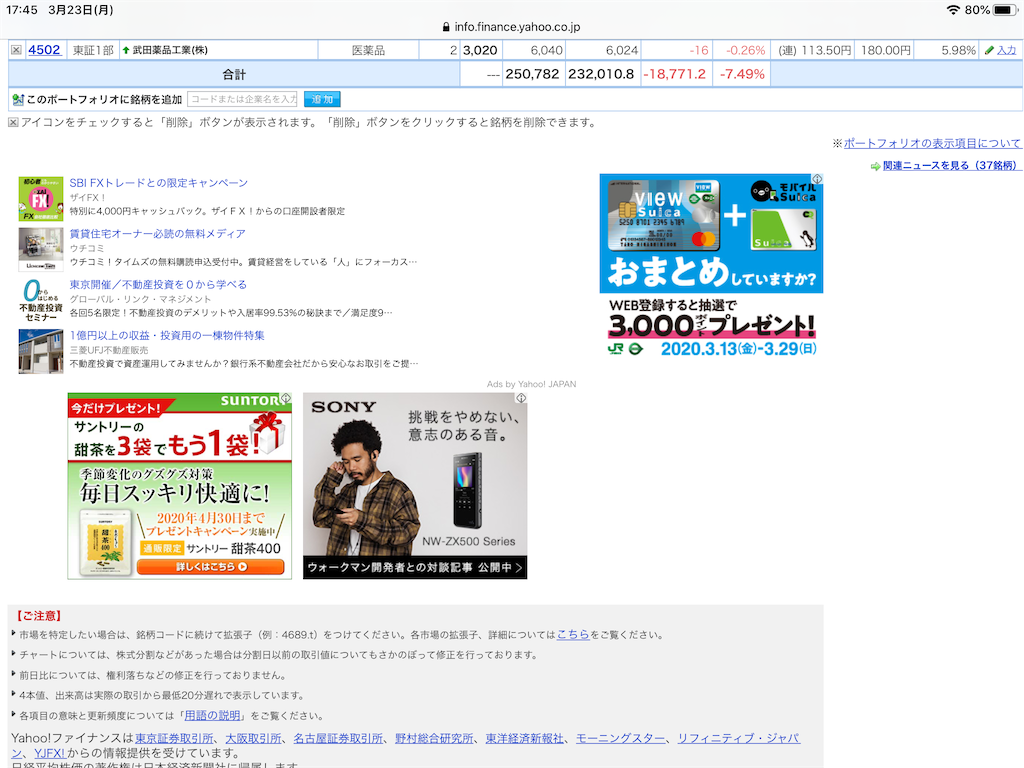Open the ZAi FX ad thumbnail

tap(40, 199)
